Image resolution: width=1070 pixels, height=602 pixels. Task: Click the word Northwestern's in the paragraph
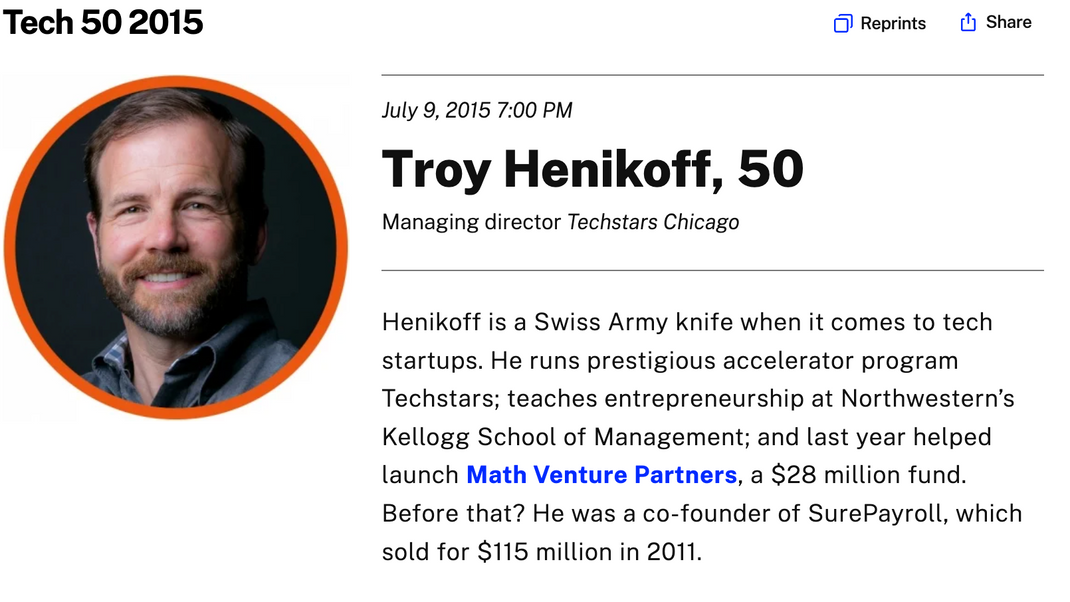tap(927, 398)
